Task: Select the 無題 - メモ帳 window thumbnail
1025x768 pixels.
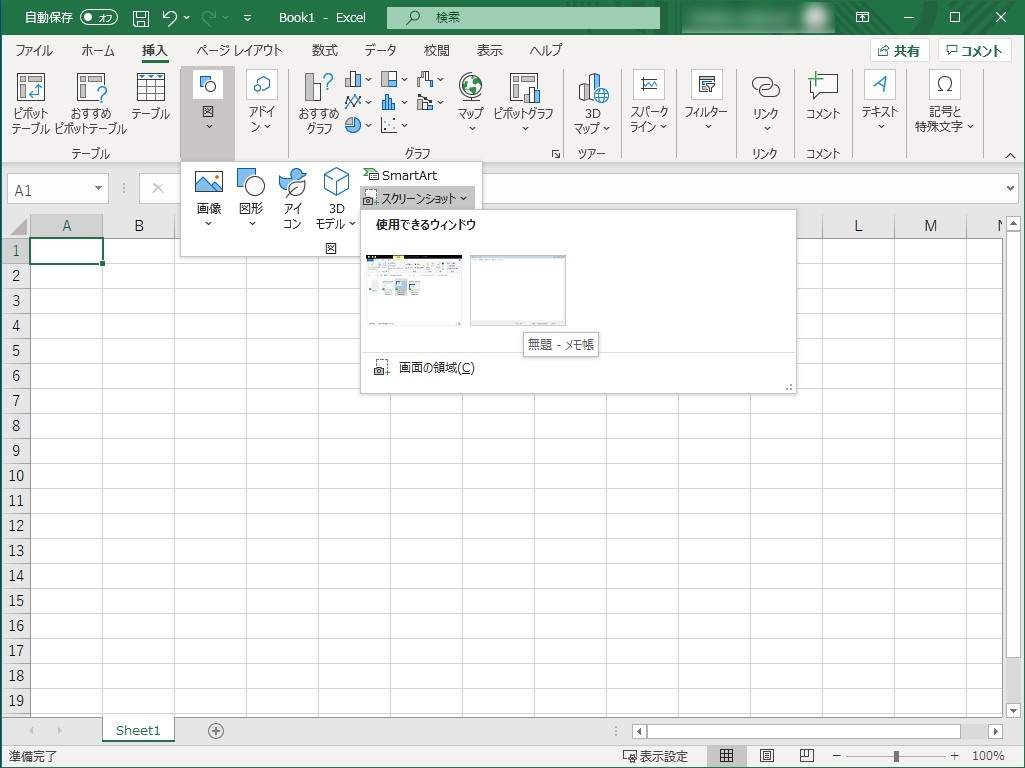Action: pos(517,290)
